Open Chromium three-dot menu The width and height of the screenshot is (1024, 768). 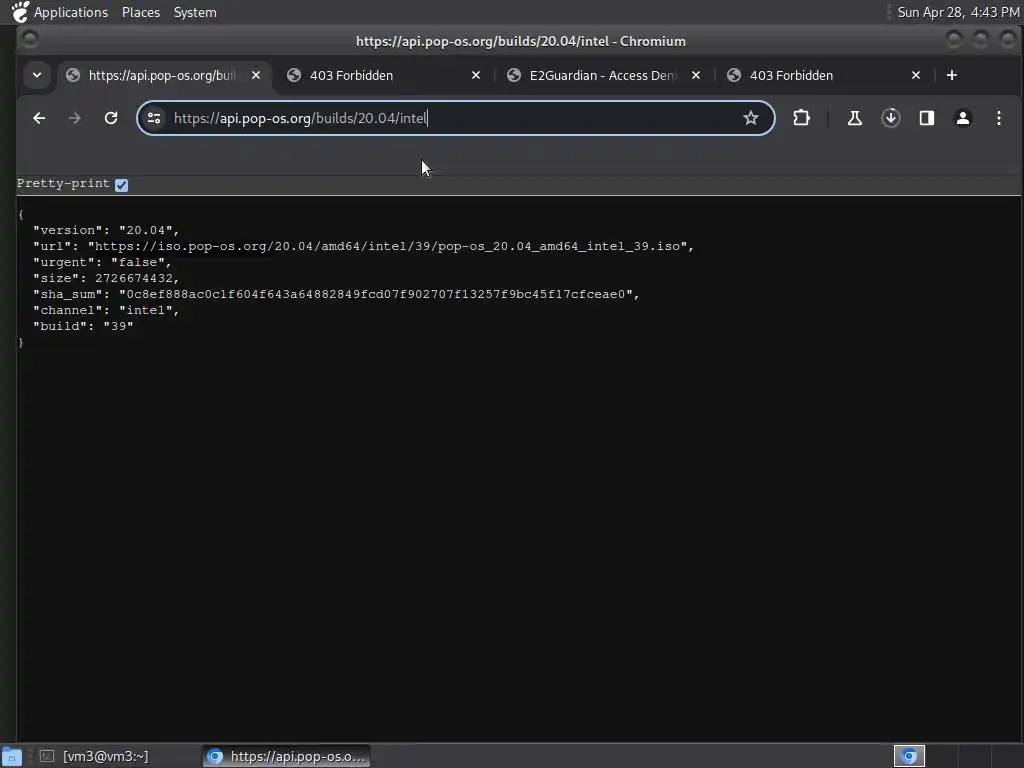pos(999,118)
